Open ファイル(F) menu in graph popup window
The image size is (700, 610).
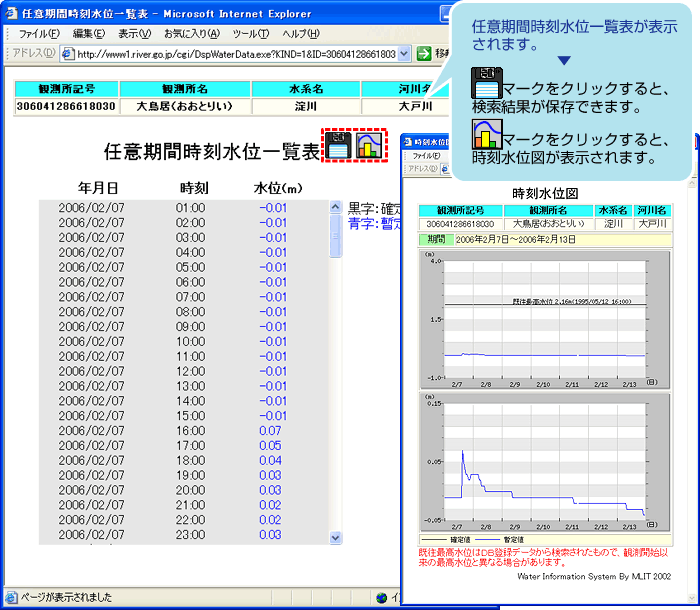pyautogui.click(x=425, y=156)
